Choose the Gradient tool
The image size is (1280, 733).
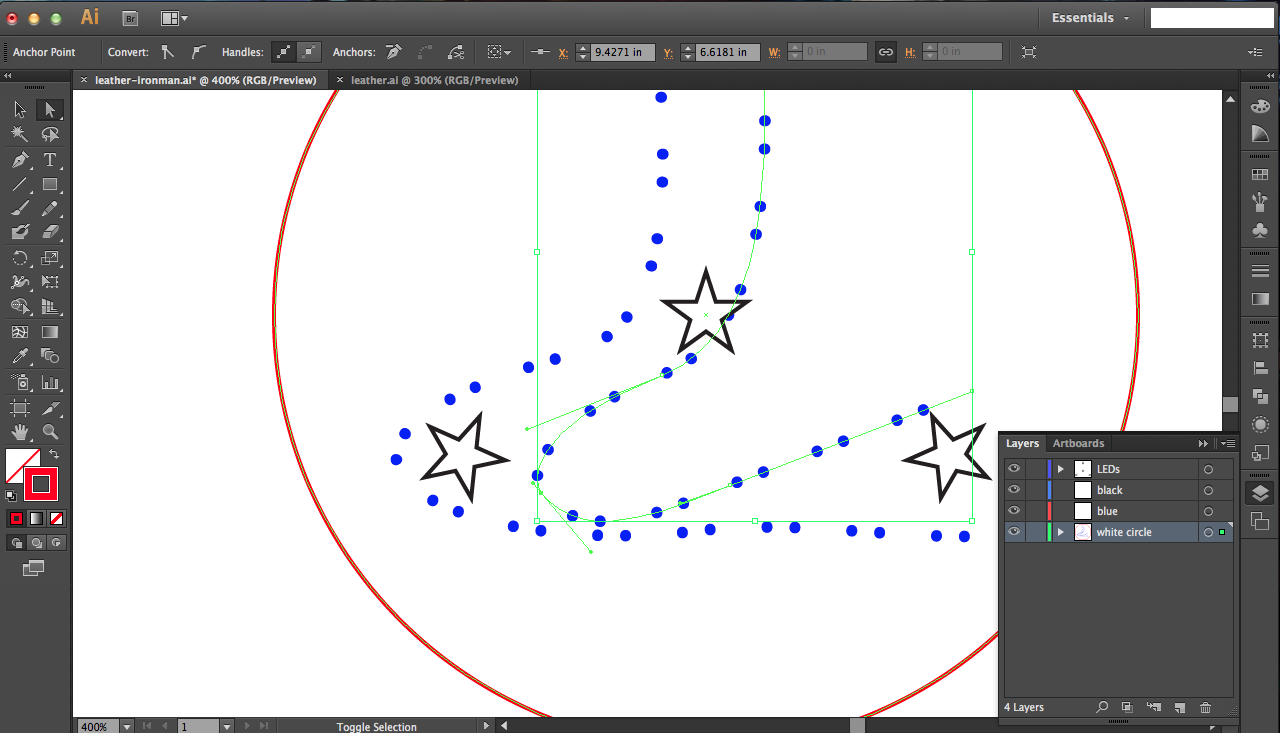click(x=49, y=332)
